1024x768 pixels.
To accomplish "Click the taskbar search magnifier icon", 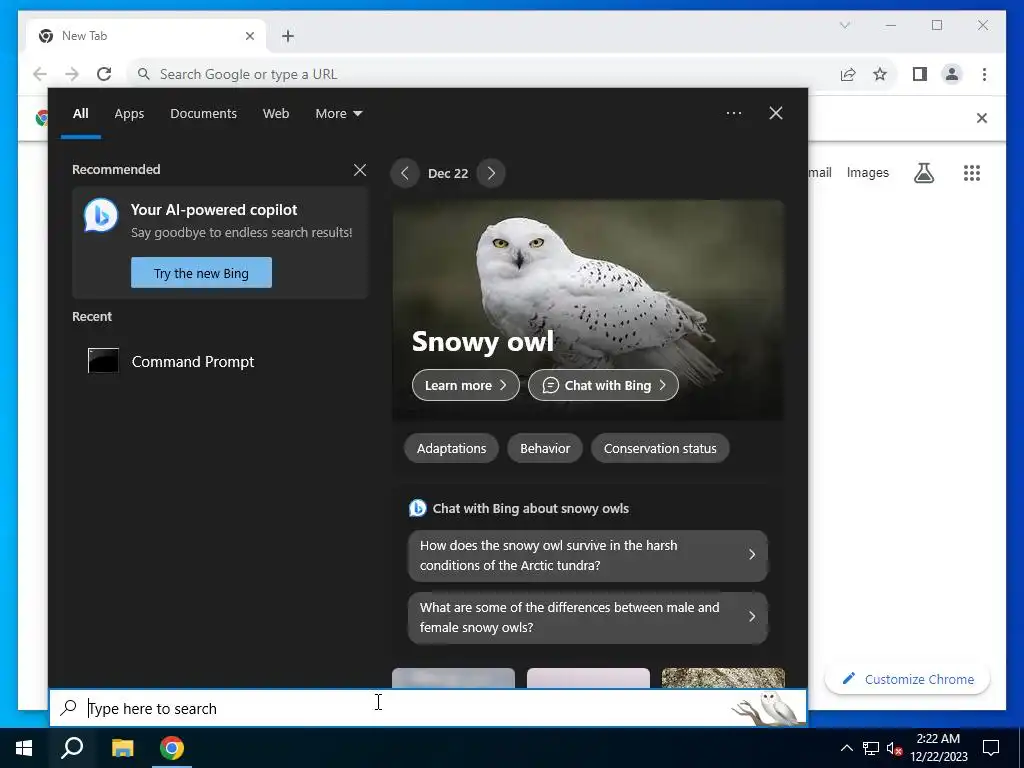I will point(72,748).
